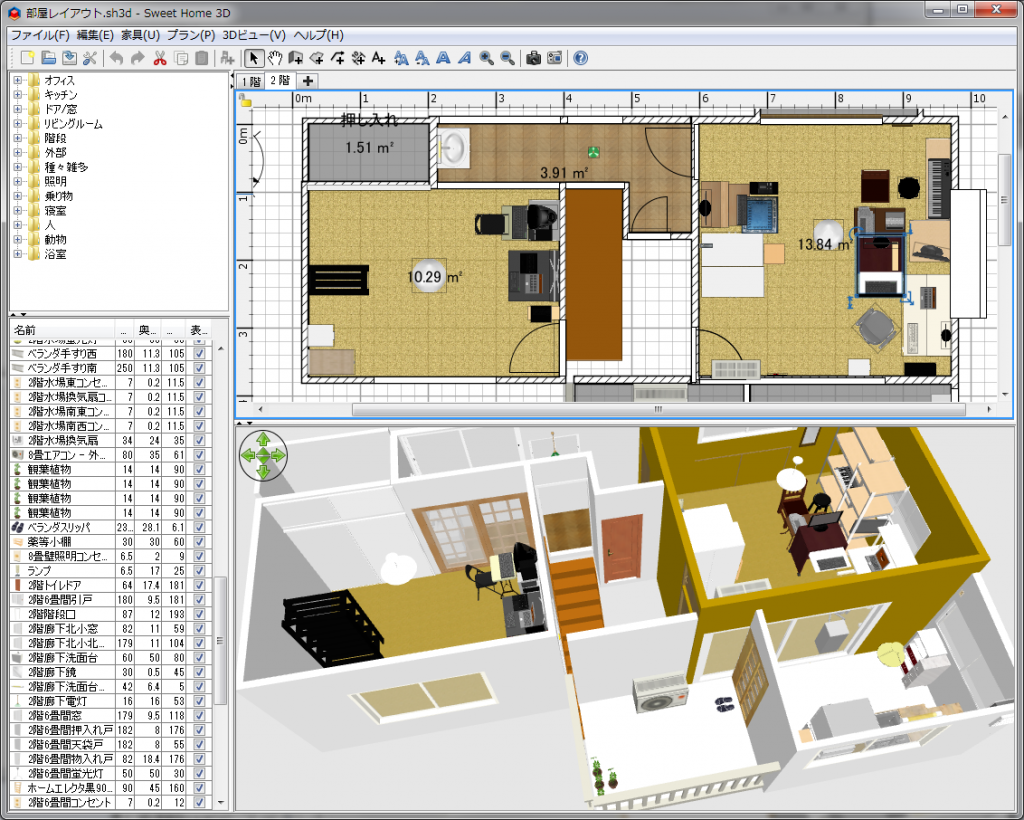The height and width of the screenshot is (820, 1024).
Task: Click the plus tab to add level
Action: [308, 80]
